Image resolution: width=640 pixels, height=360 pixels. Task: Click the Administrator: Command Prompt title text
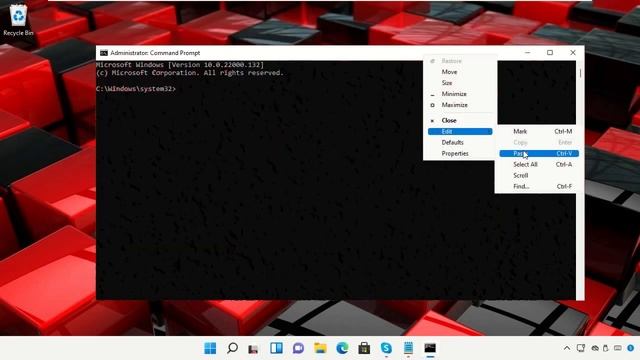coord(155,53)
